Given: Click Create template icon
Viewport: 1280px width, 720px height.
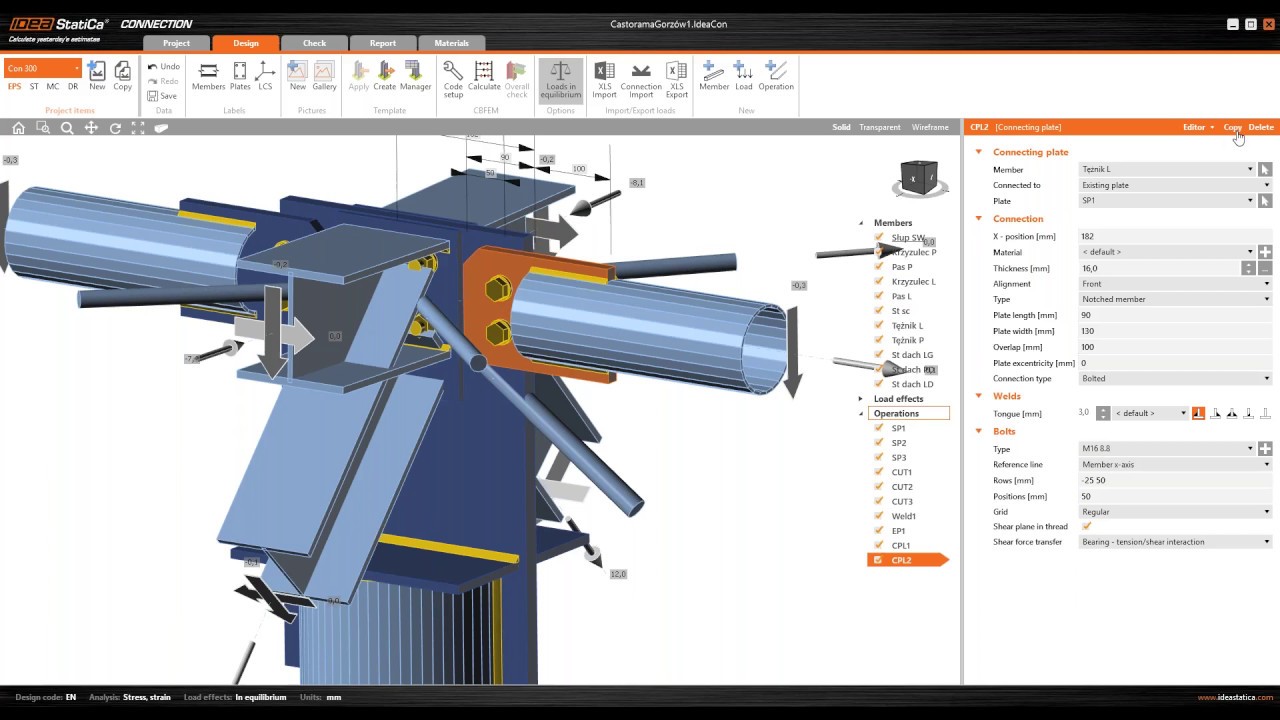Looking at the screenshot, I should pyautogui.click(x=384, y=76).
